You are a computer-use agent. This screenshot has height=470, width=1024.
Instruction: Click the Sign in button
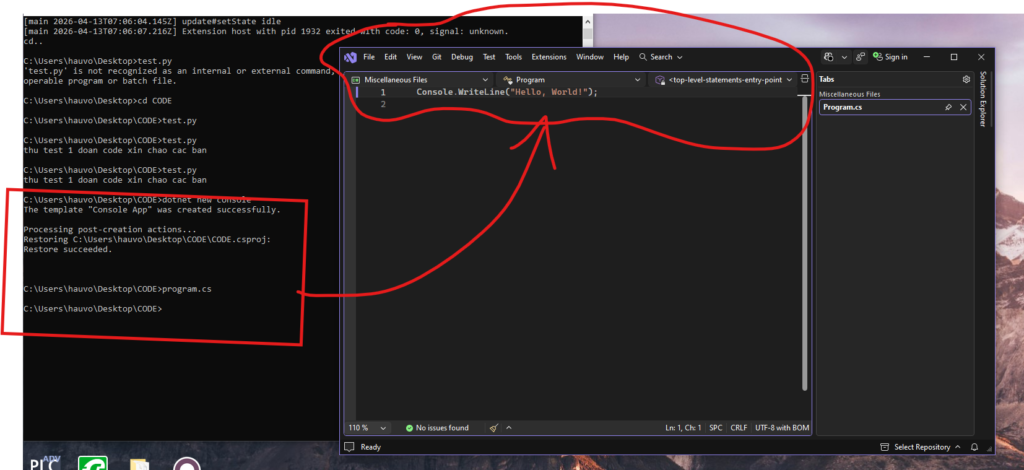[x=890, y=57]
